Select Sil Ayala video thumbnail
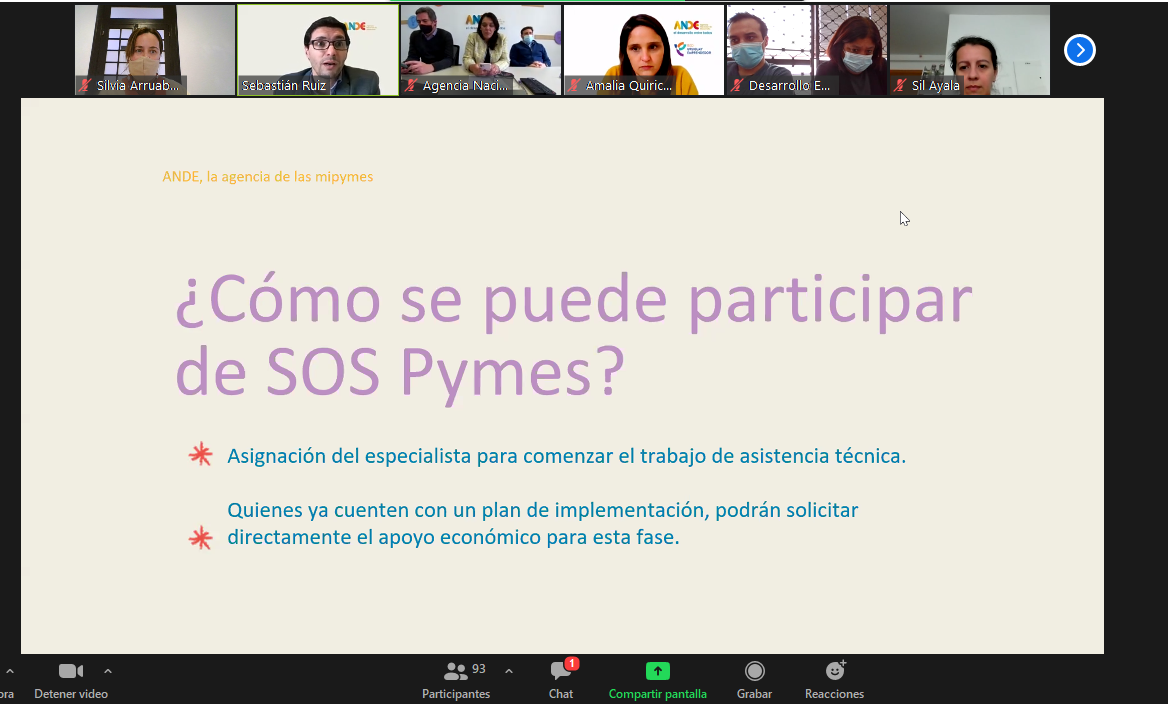Screen dimensions: 1168x704 tap(970, 50)
